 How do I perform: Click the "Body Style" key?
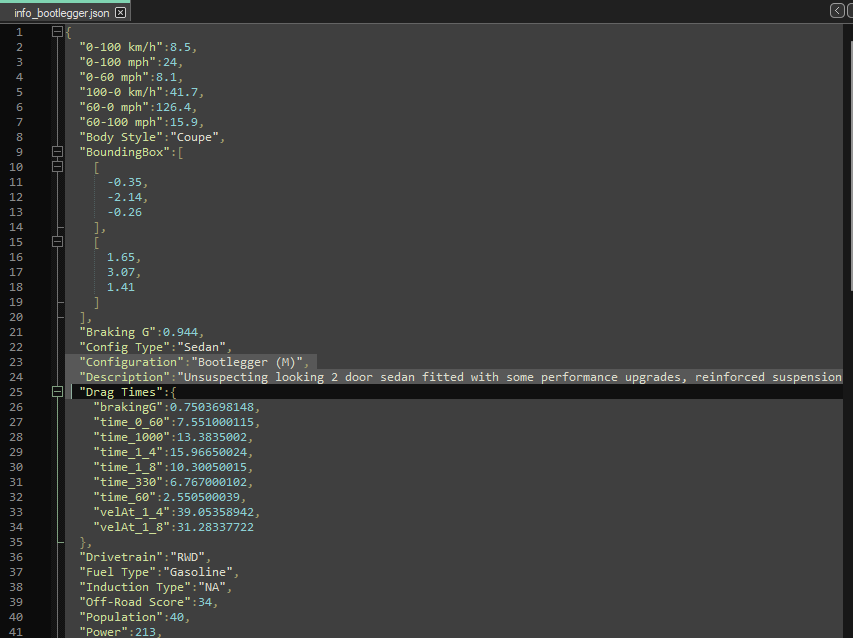click(x=121, y=137)
